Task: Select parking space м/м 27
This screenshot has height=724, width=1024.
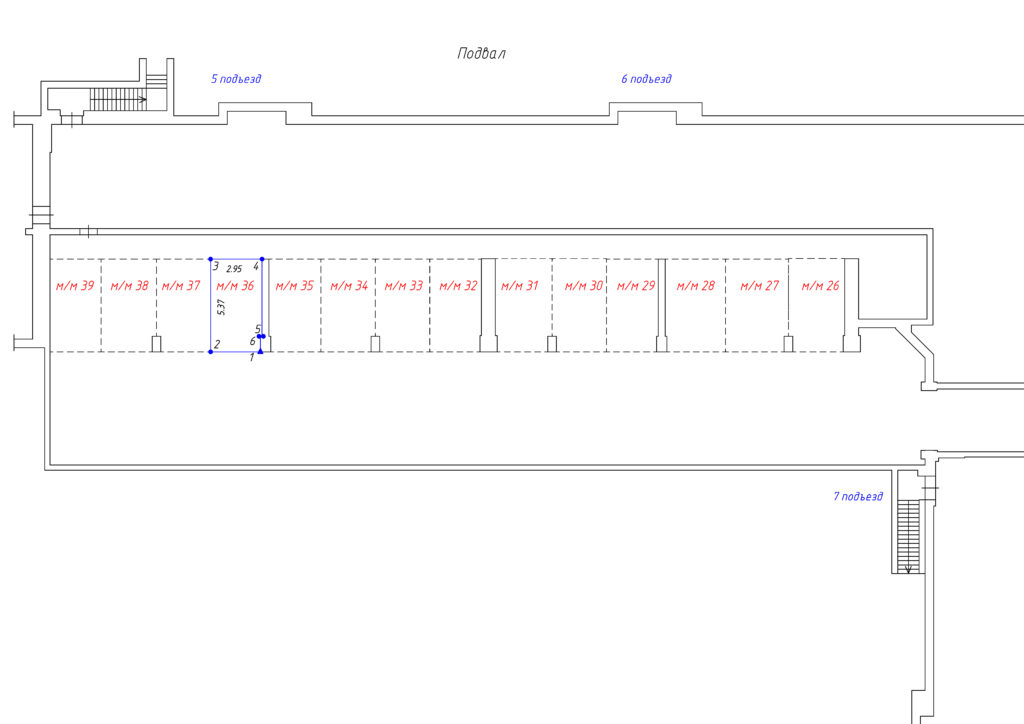Action: 759,286
